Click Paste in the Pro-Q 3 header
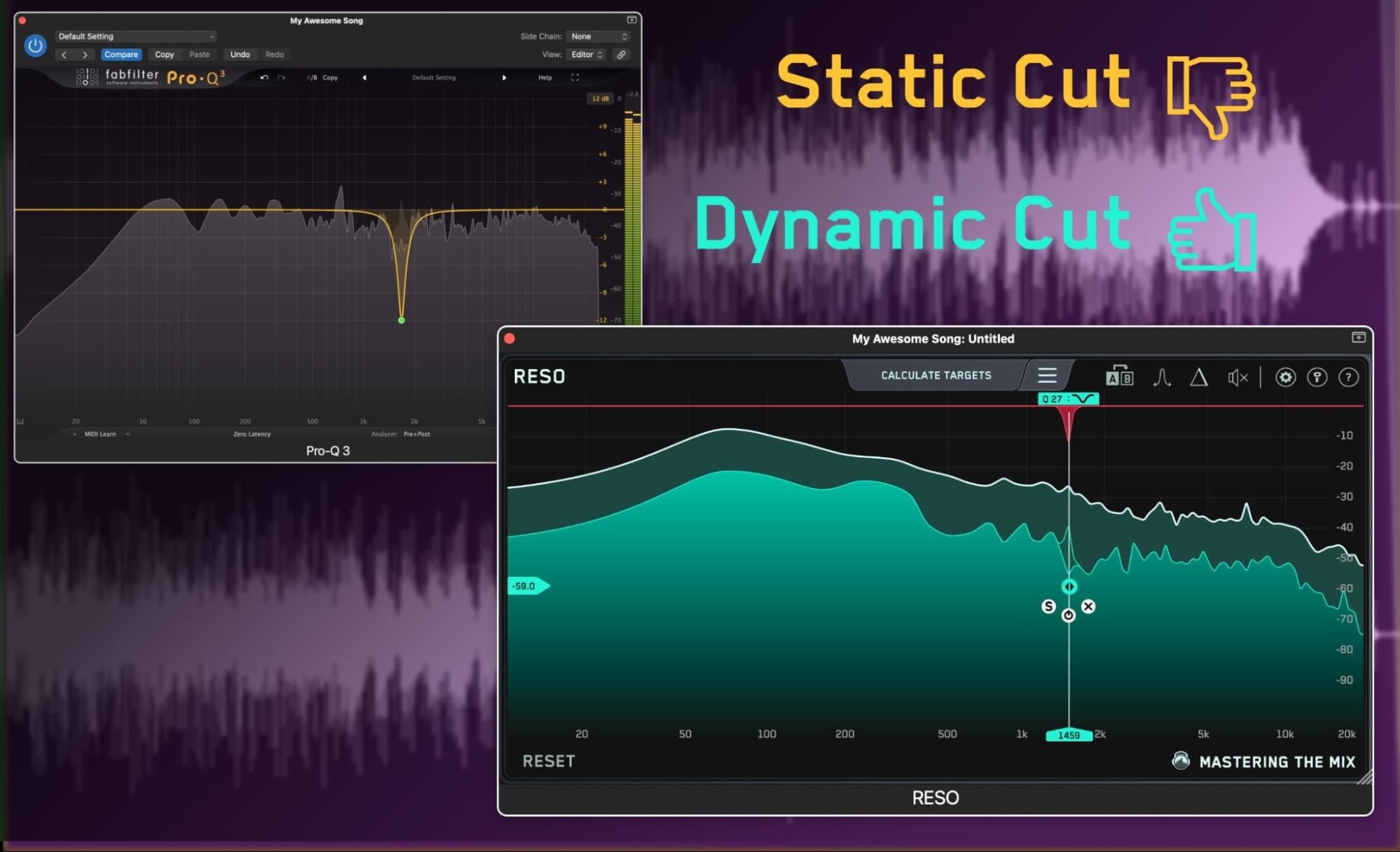 pos(200,55)
